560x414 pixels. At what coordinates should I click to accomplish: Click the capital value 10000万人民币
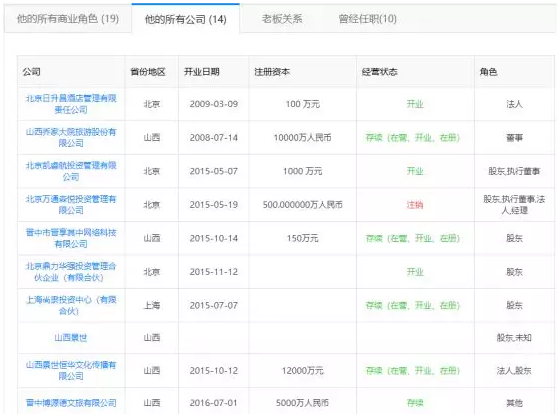click(302, 138)
